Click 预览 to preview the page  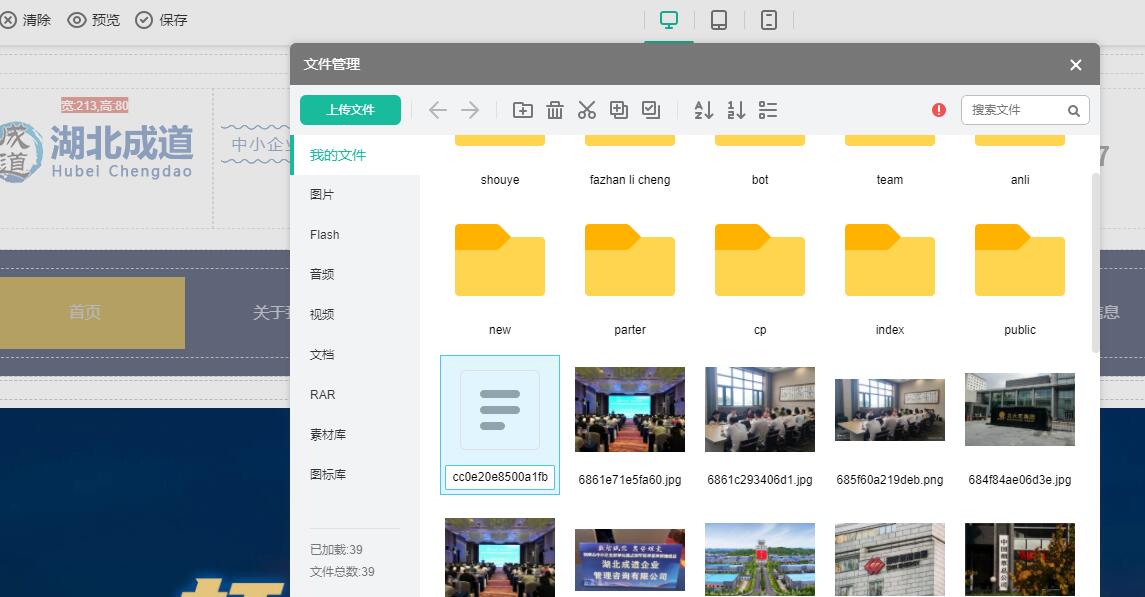(93, 20)
